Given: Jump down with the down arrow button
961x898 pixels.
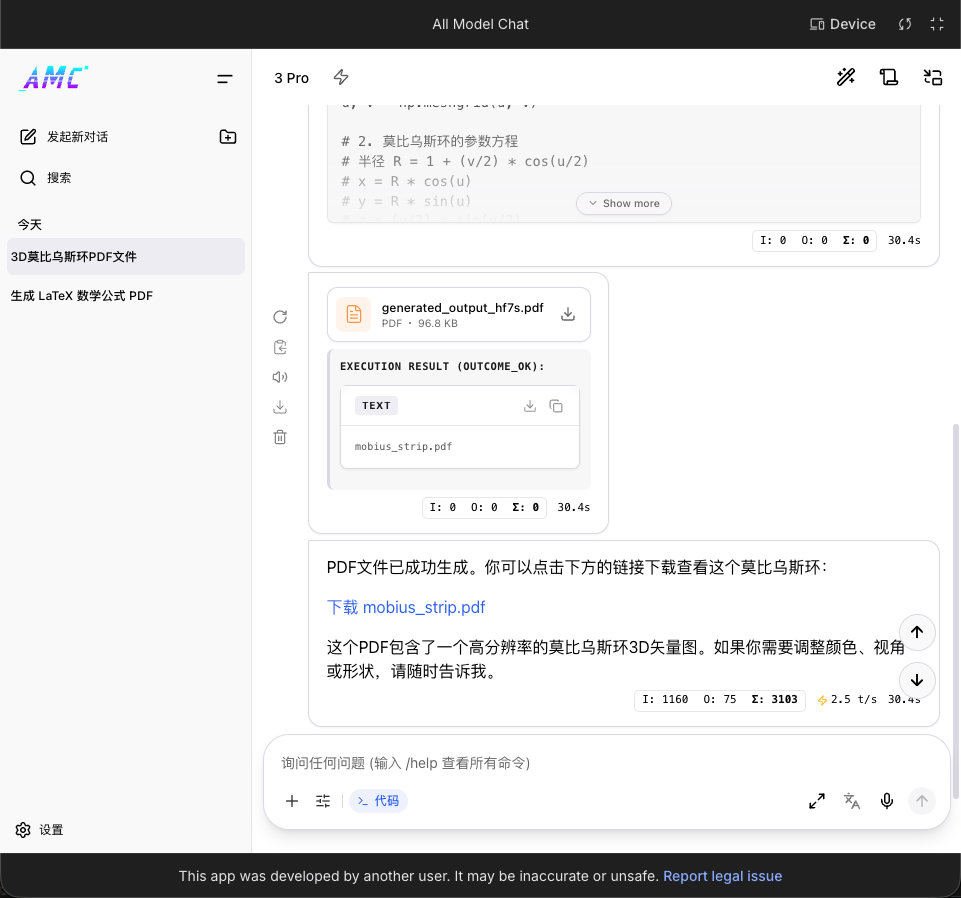Looking at the screenshot, I should (x=917, y=680).
